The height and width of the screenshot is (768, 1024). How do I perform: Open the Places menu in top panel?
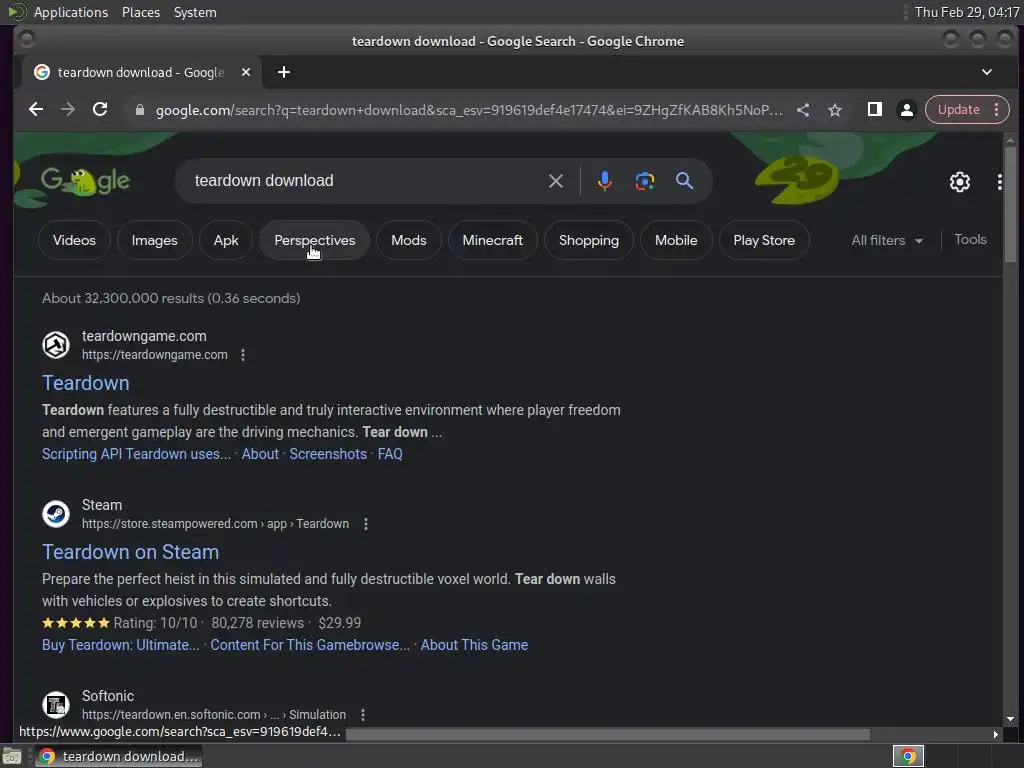tap(141, 12)
